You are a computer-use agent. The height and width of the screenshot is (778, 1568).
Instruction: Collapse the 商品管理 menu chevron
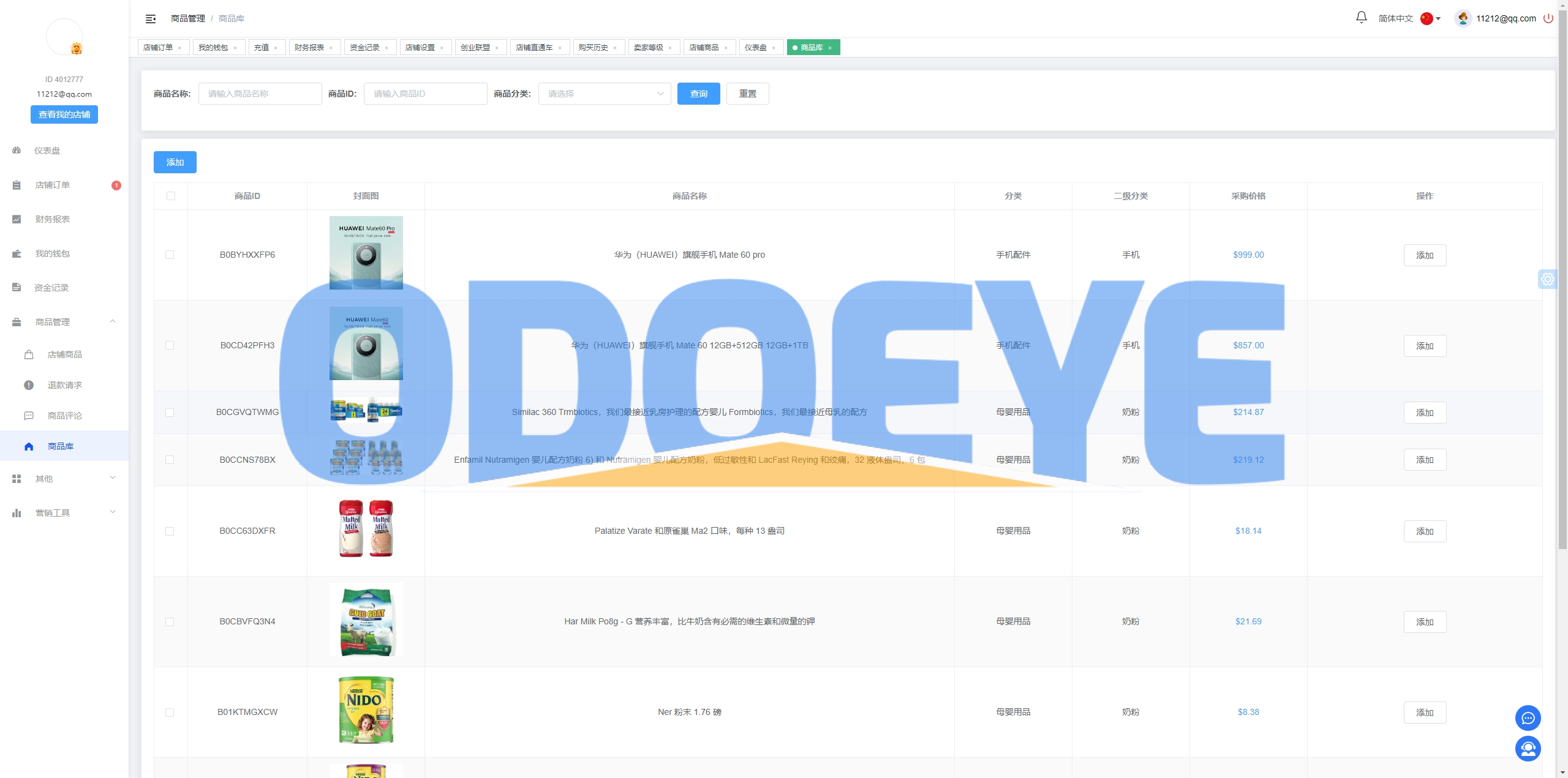113,321
